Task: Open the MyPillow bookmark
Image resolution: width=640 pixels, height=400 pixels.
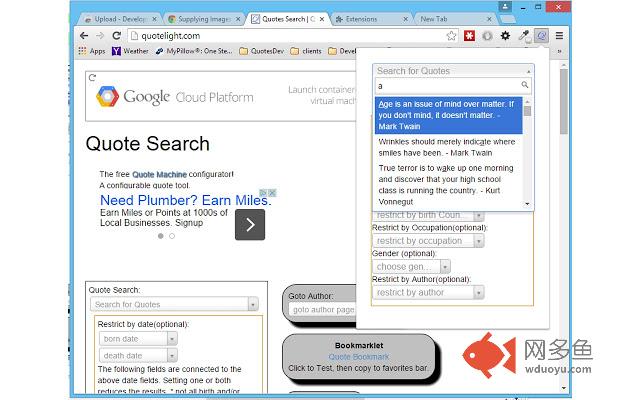Action: point(193,51)
